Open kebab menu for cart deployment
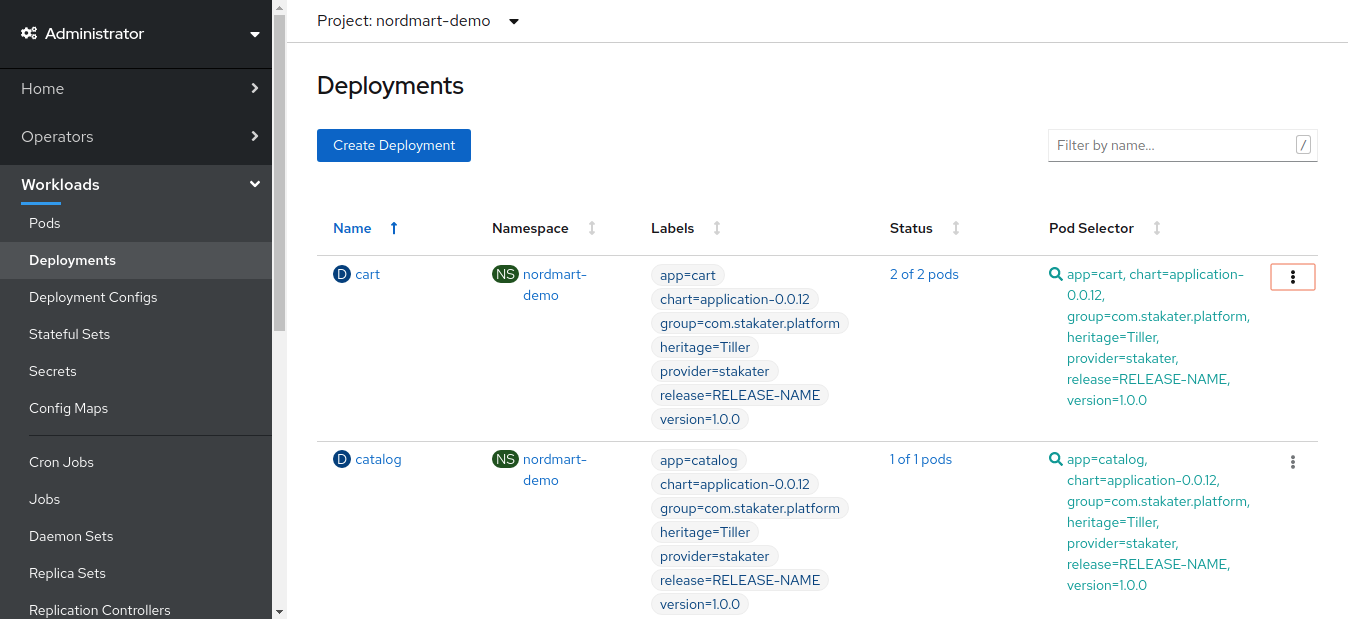The image size is (1348, 619). [1293, 277]
